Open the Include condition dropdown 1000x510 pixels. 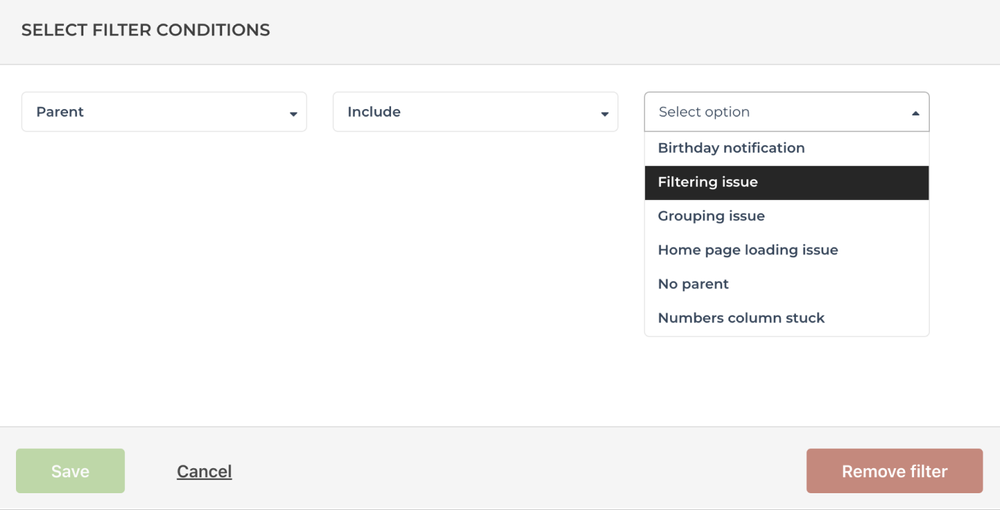pyautogui.click(x=475, y=112)
